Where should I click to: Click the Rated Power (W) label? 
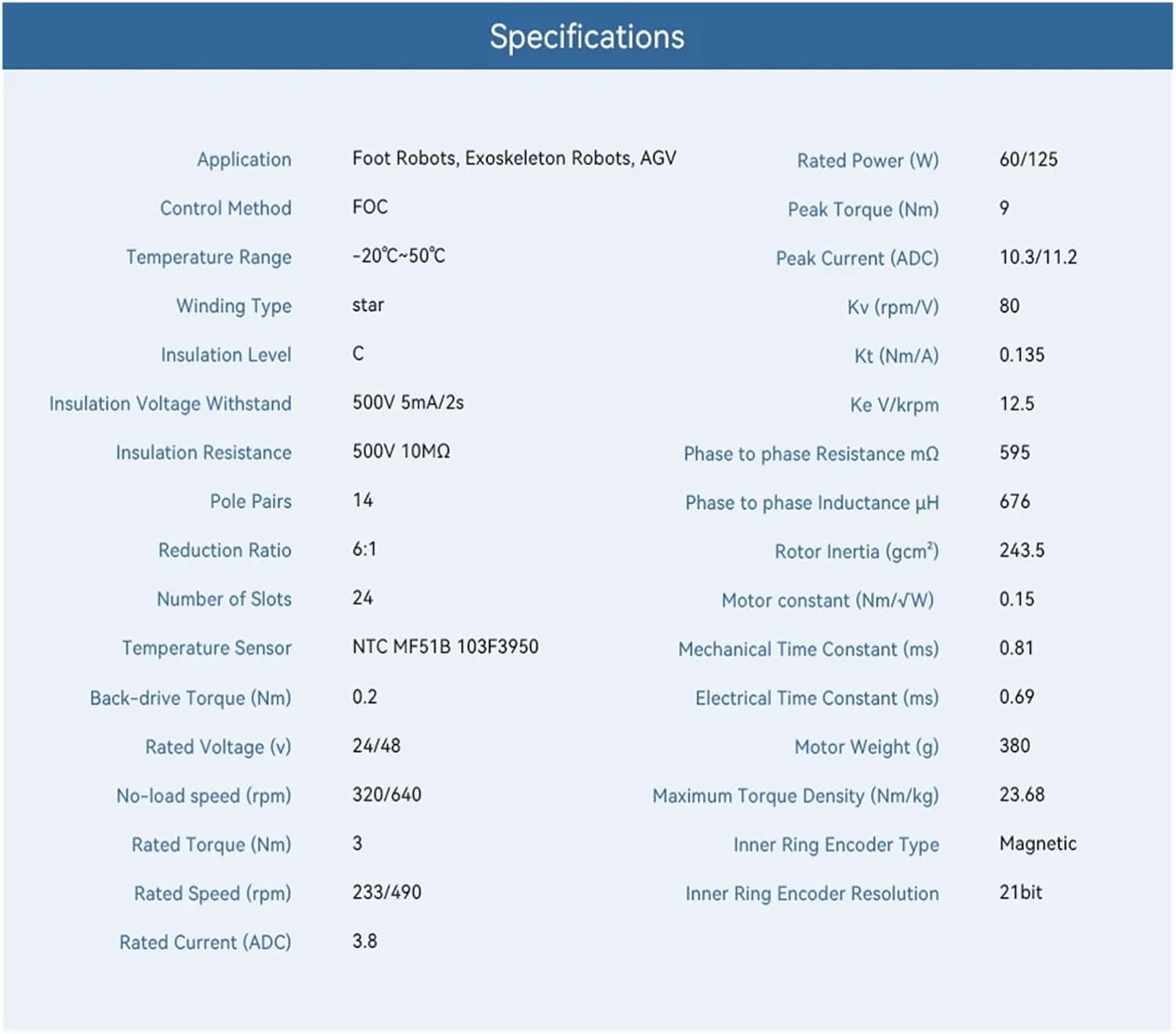(x=867, y=161)
